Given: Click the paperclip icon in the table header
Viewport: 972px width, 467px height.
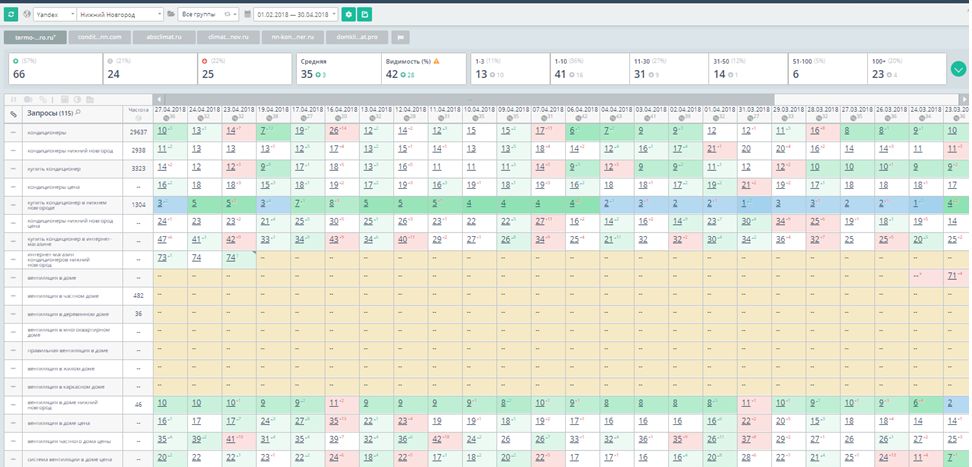Looking at the screenshot, I should [x=13, y=113].
